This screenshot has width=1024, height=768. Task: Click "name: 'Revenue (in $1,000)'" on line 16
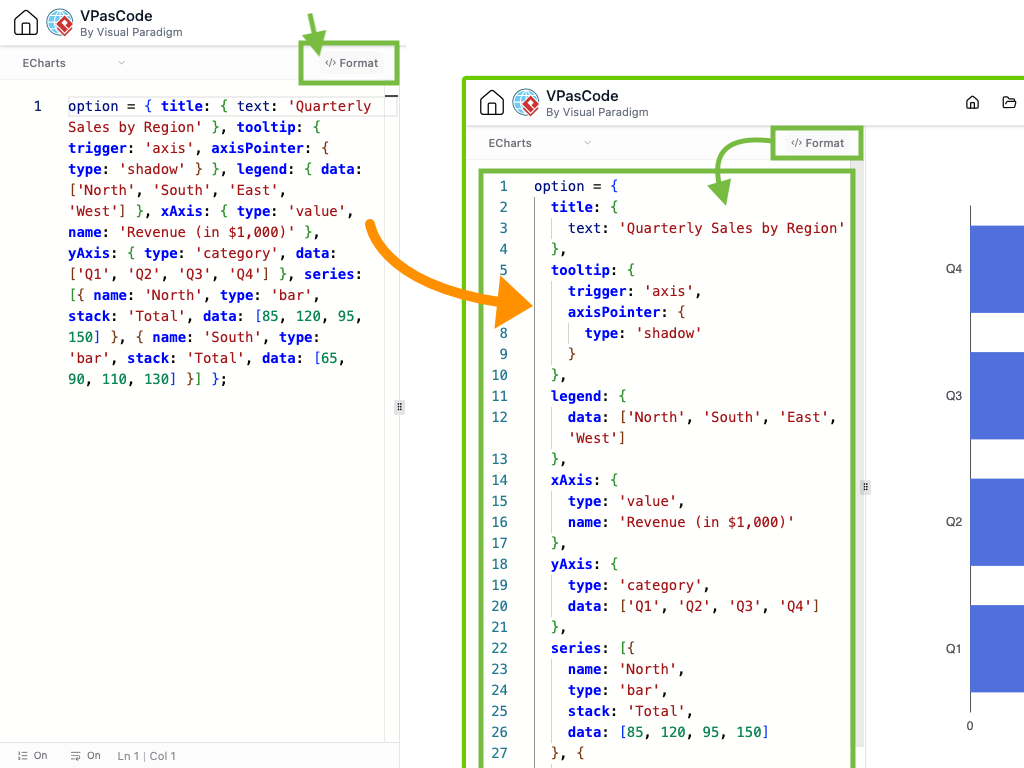click(680, 522)
